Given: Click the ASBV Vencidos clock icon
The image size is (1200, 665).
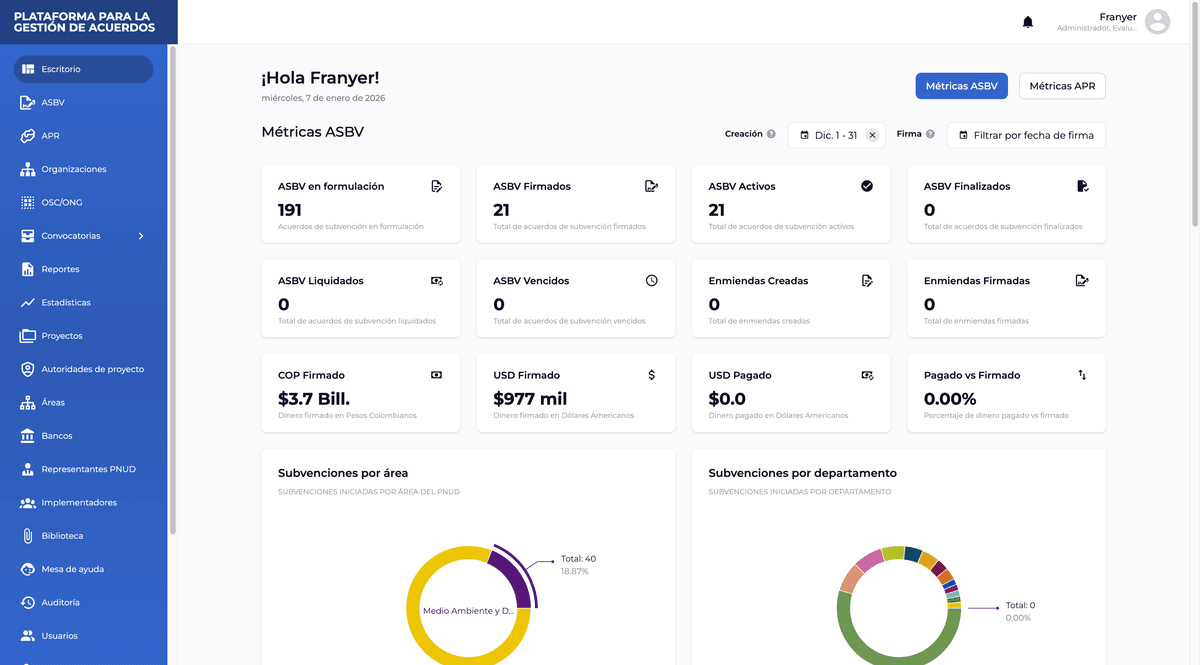Looking at the screenshot, I should click(652, 281).
